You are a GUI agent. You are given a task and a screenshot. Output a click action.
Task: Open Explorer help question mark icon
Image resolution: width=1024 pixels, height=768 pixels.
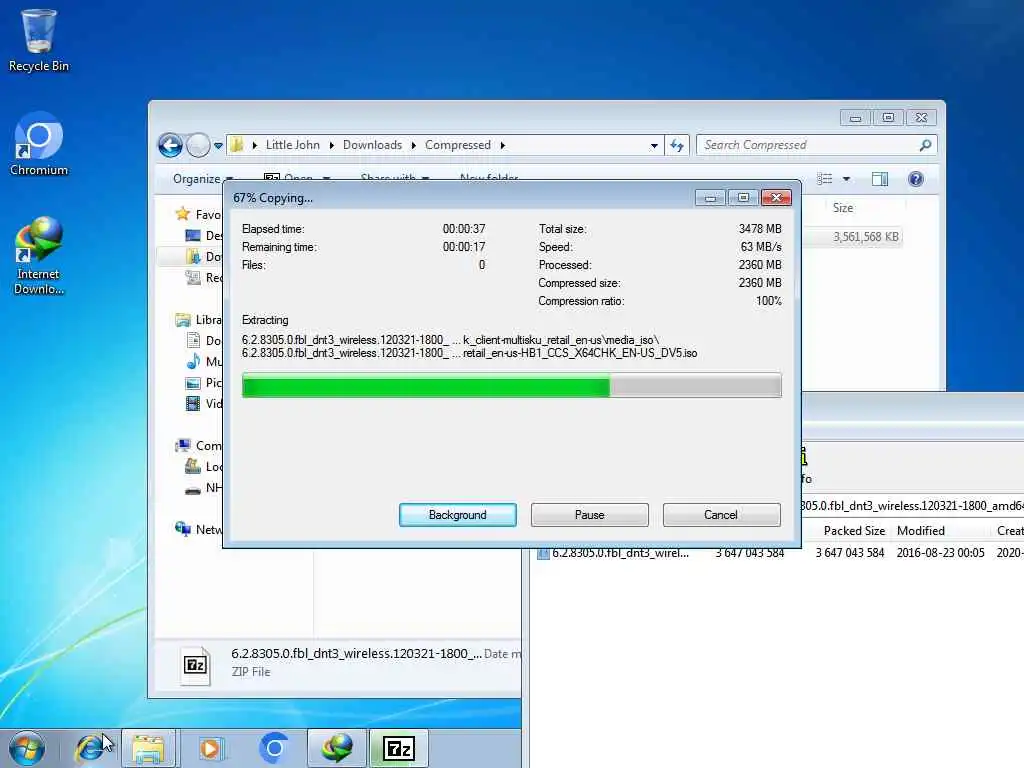pyautogui.click(x=916, y=179)
